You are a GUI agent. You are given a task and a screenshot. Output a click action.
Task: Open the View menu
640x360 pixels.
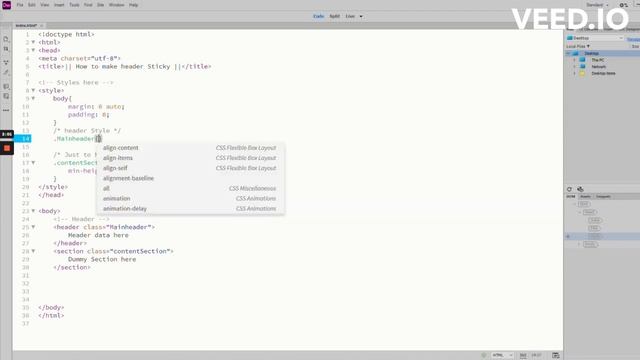click(x=45, y=5)
